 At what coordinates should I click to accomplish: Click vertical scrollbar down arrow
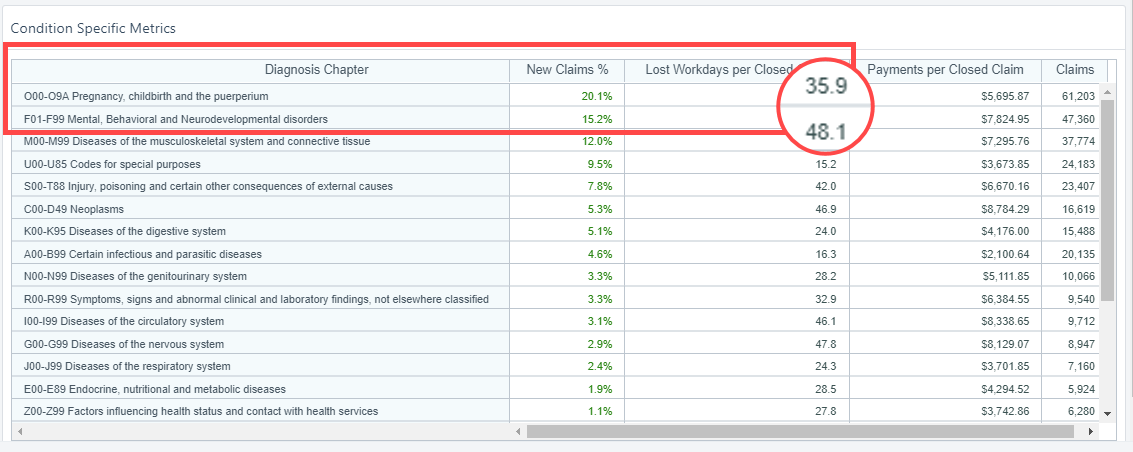(x=1109, y=413)
